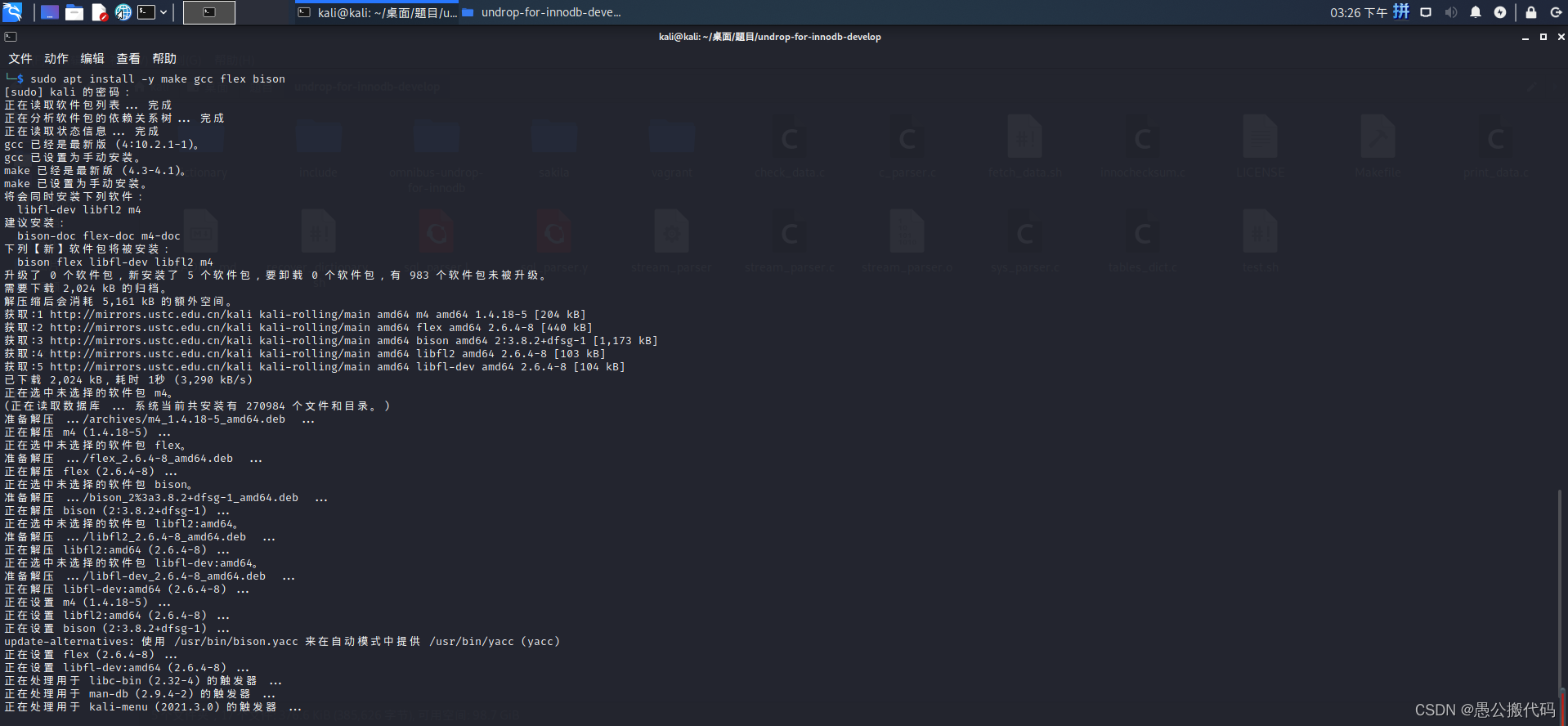
Task: Expand the terminal launcher dropdown arrow
Action: [164, 12]
